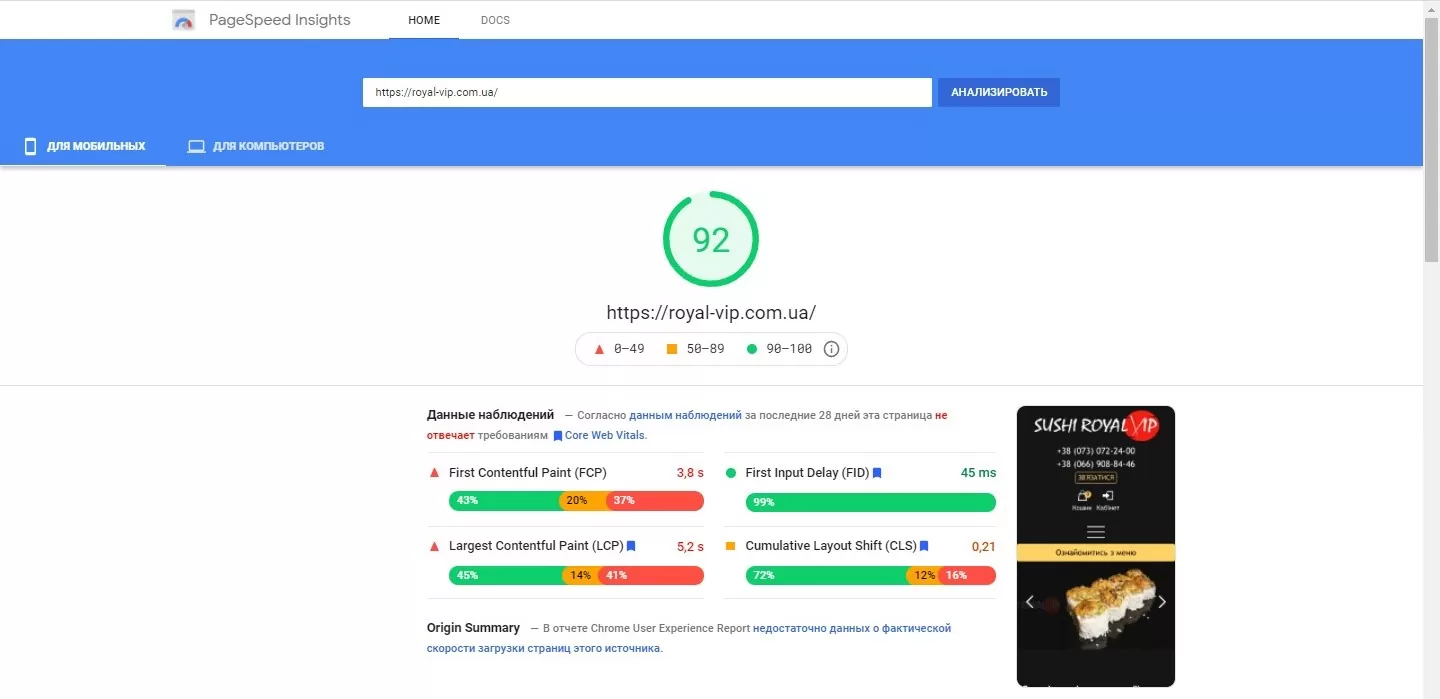Click the orange square legend marker for 50–89
The height and width of the screenshot is (699, 1440).
coord(672,349)
